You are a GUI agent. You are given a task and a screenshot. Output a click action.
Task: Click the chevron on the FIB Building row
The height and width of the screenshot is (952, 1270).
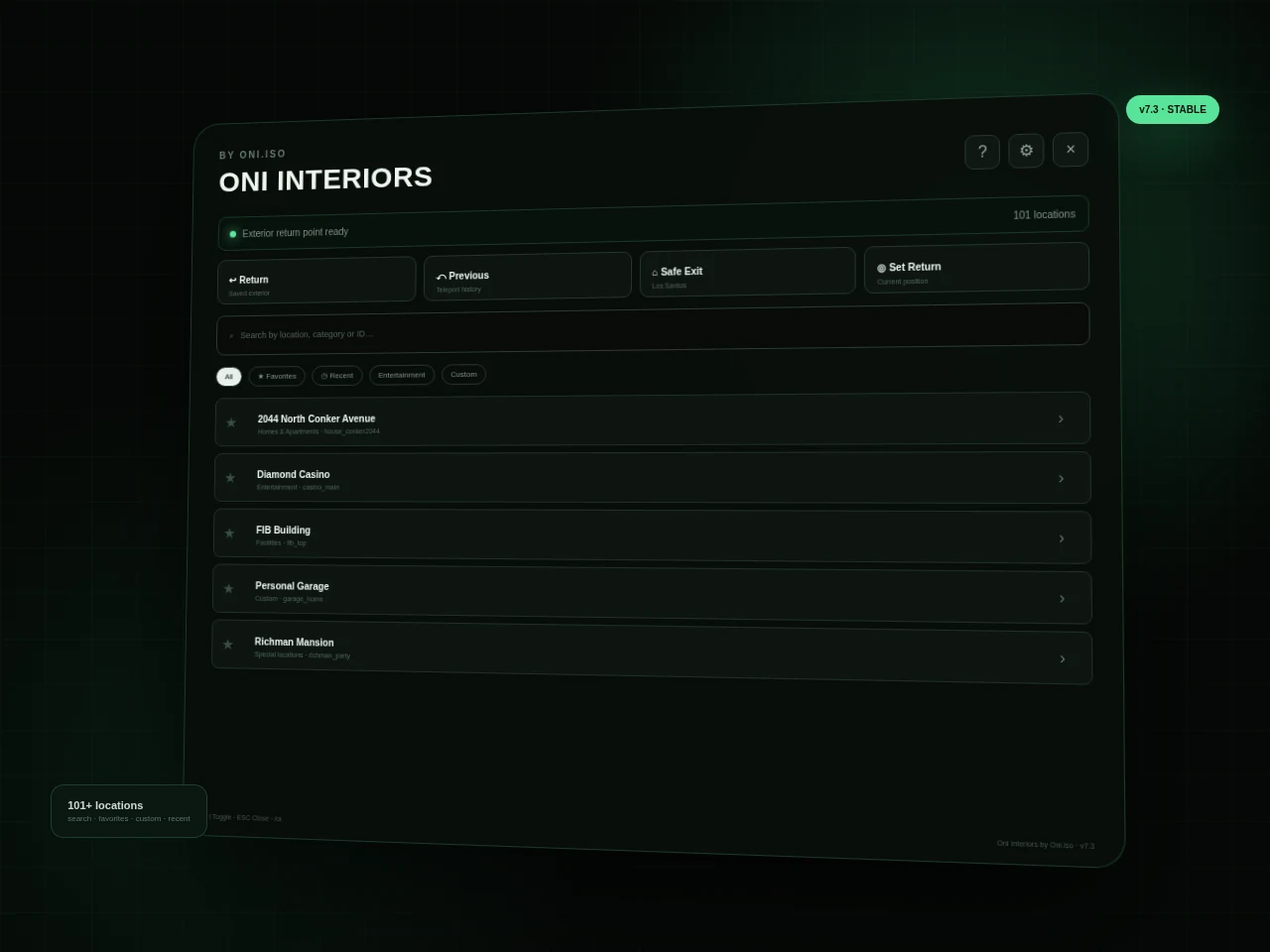coord(1062,538)
